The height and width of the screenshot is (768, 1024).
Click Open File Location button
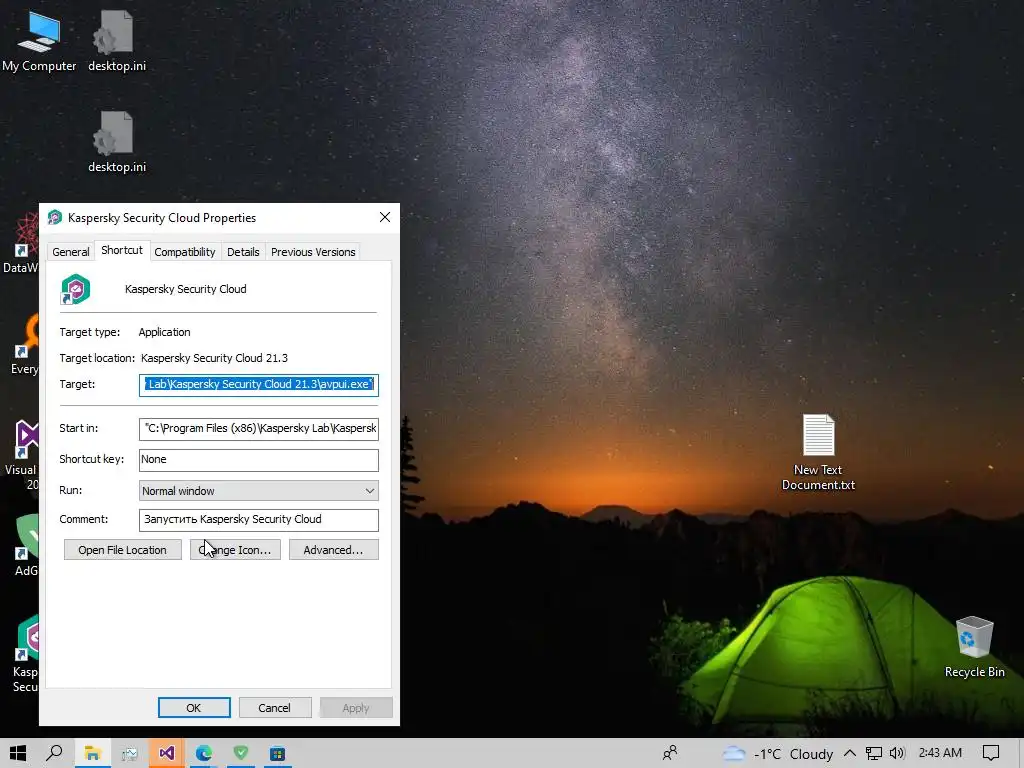pos(123,550)
